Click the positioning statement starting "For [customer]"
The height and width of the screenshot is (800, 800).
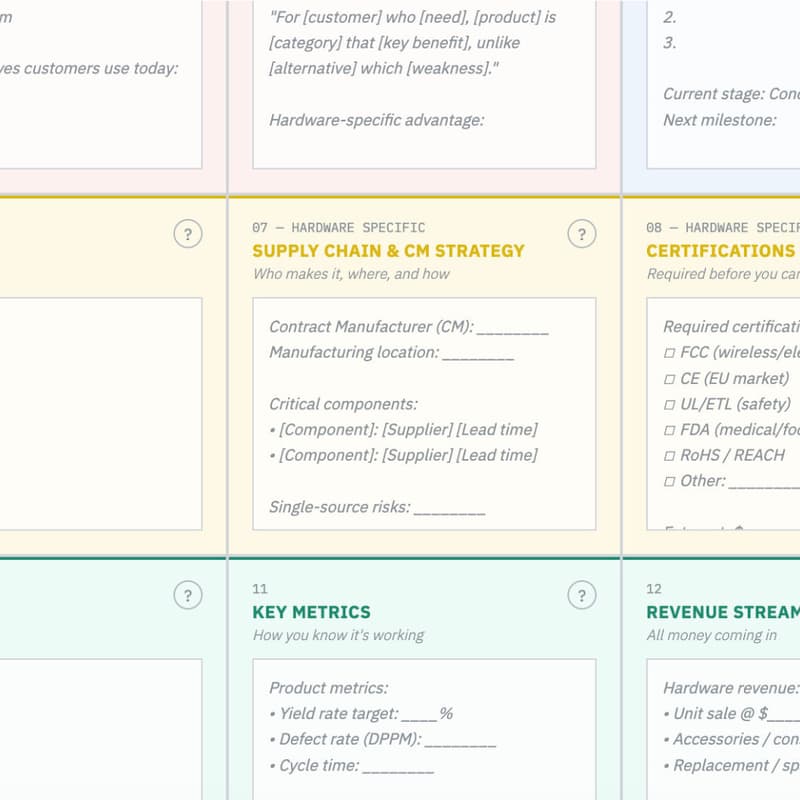[413, 42]
